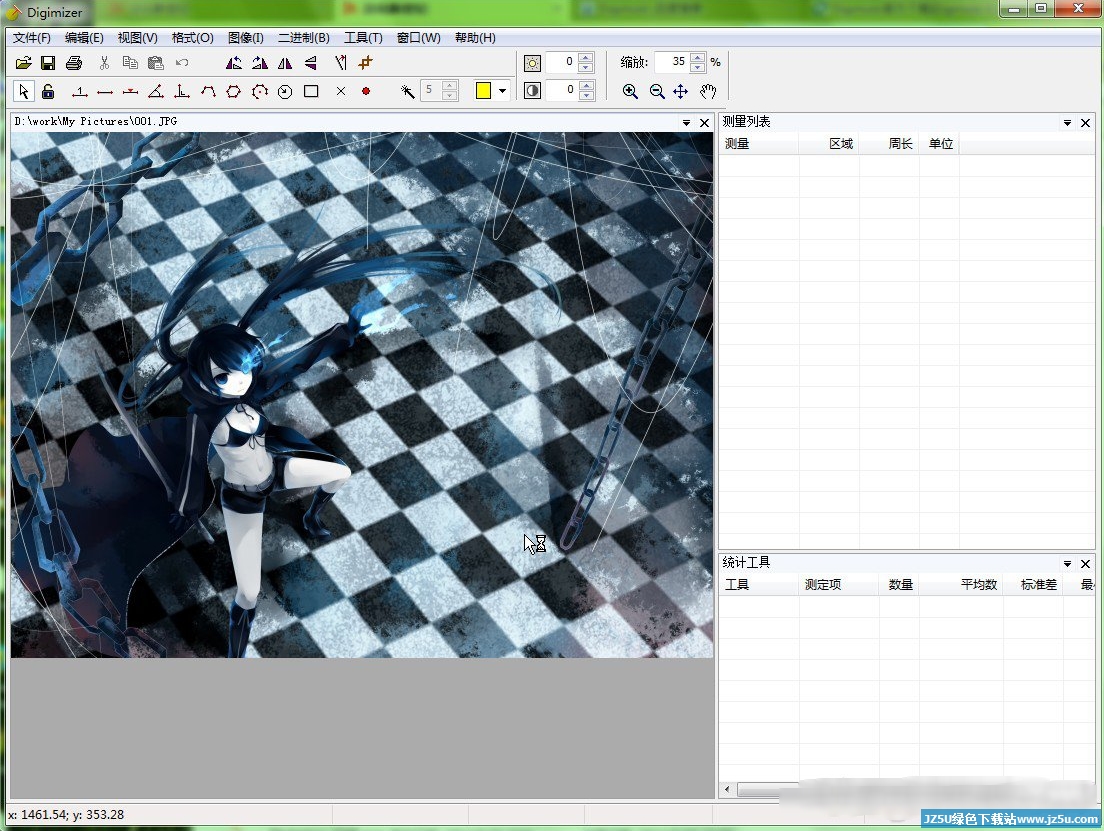1104x831 pixels.
Task: Click the 平均数 column header
Action: pyautogui.click(x=962, y=585)
